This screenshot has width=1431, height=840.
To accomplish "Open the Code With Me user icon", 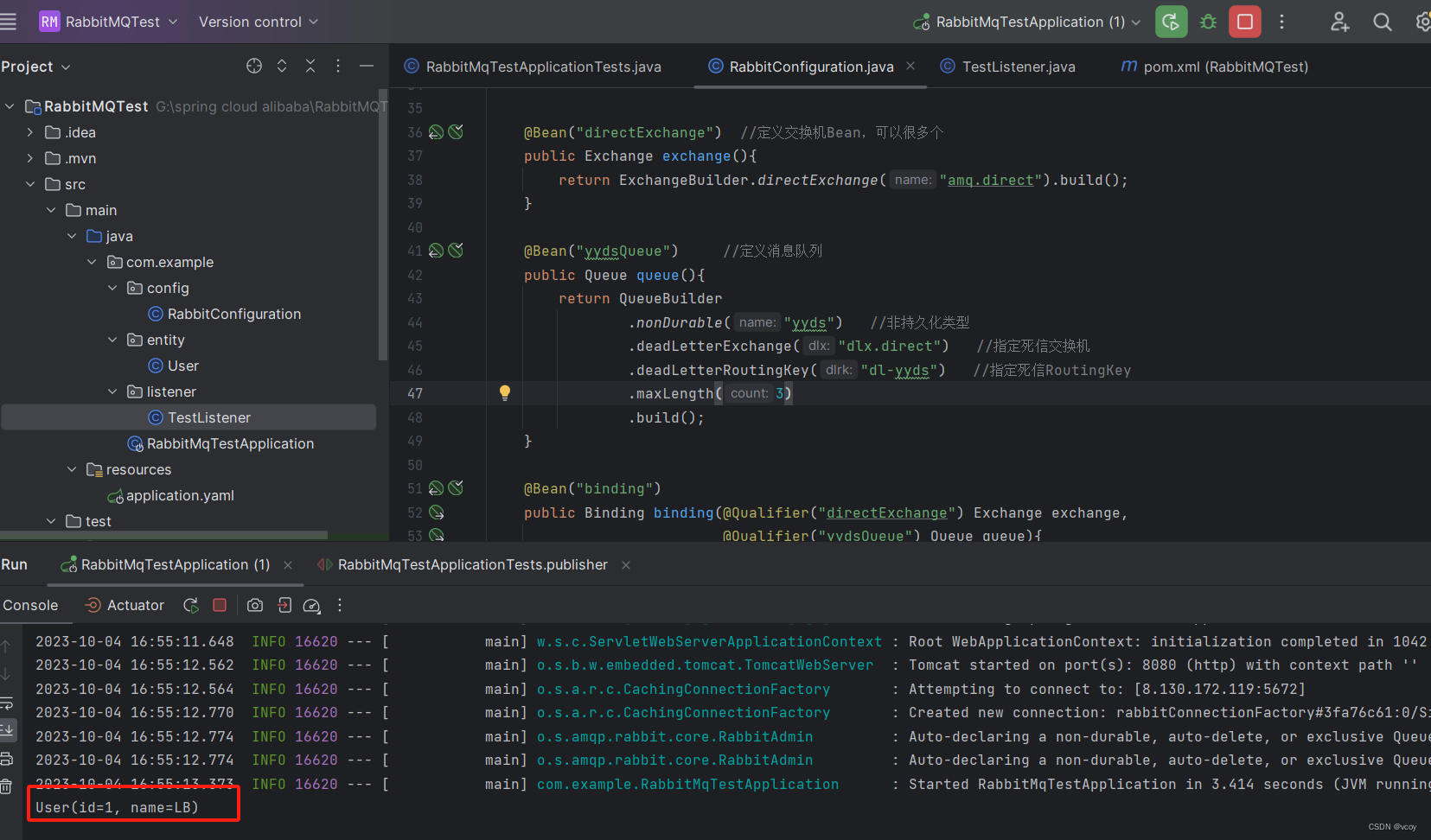I will coord(1339,22).
